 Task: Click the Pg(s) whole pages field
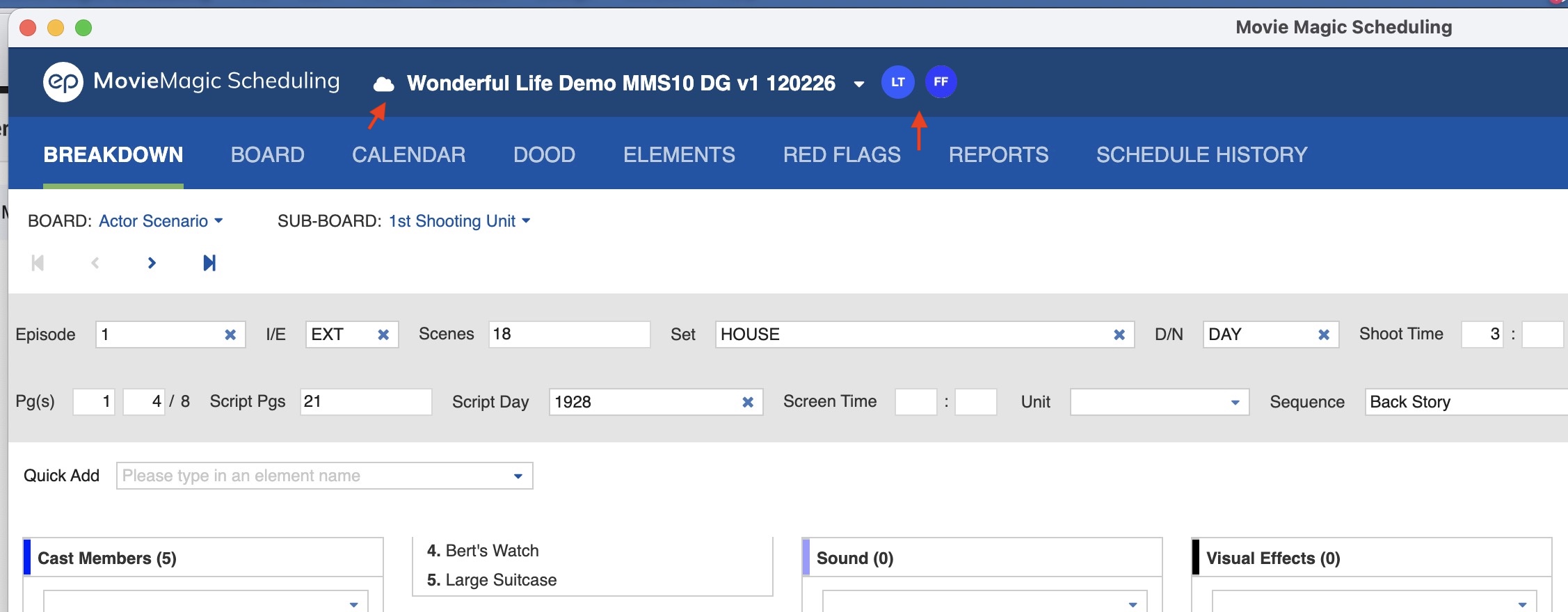(94, 402)
